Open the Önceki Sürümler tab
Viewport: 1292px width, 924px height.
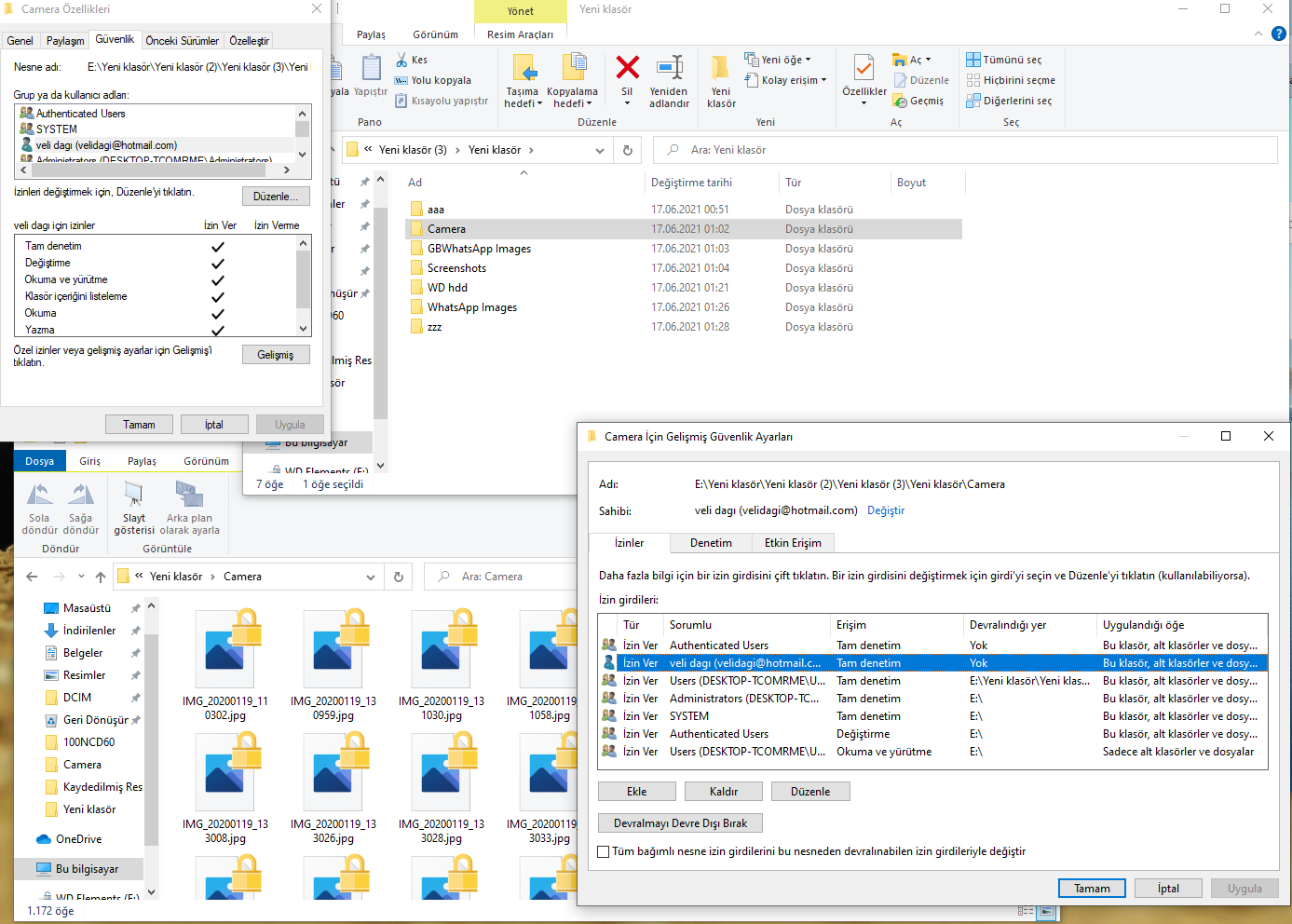(x=182, y=41)
